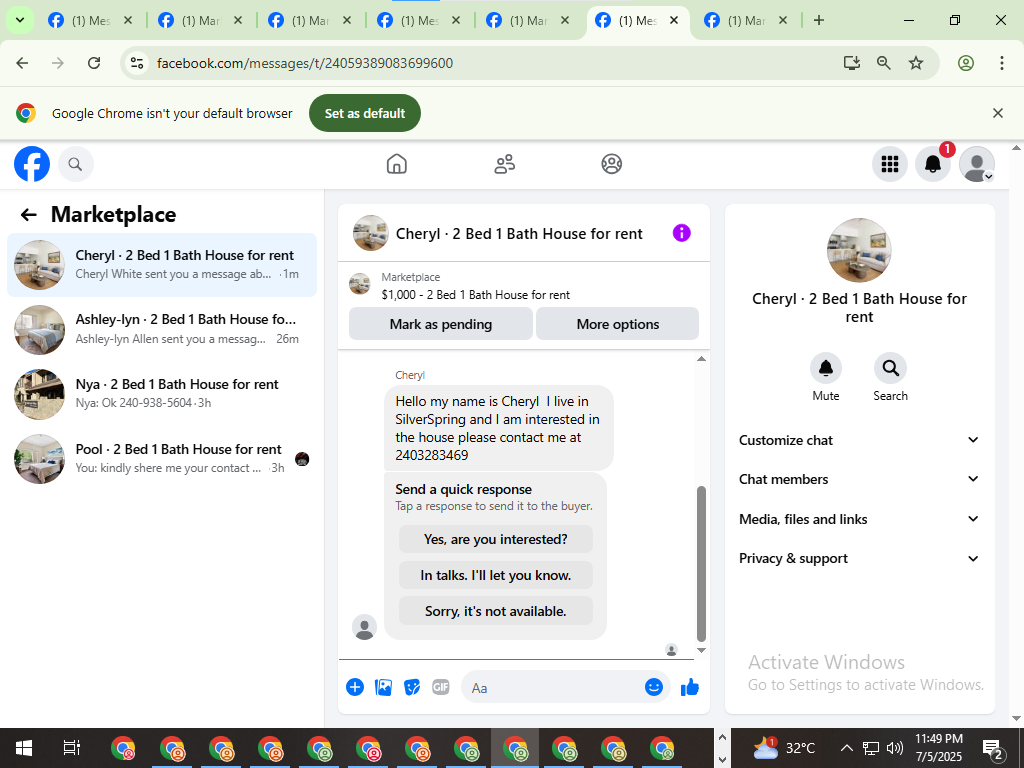Open more actions plus icon in composer
1024x768 pixels.
[x=355, y=687]
